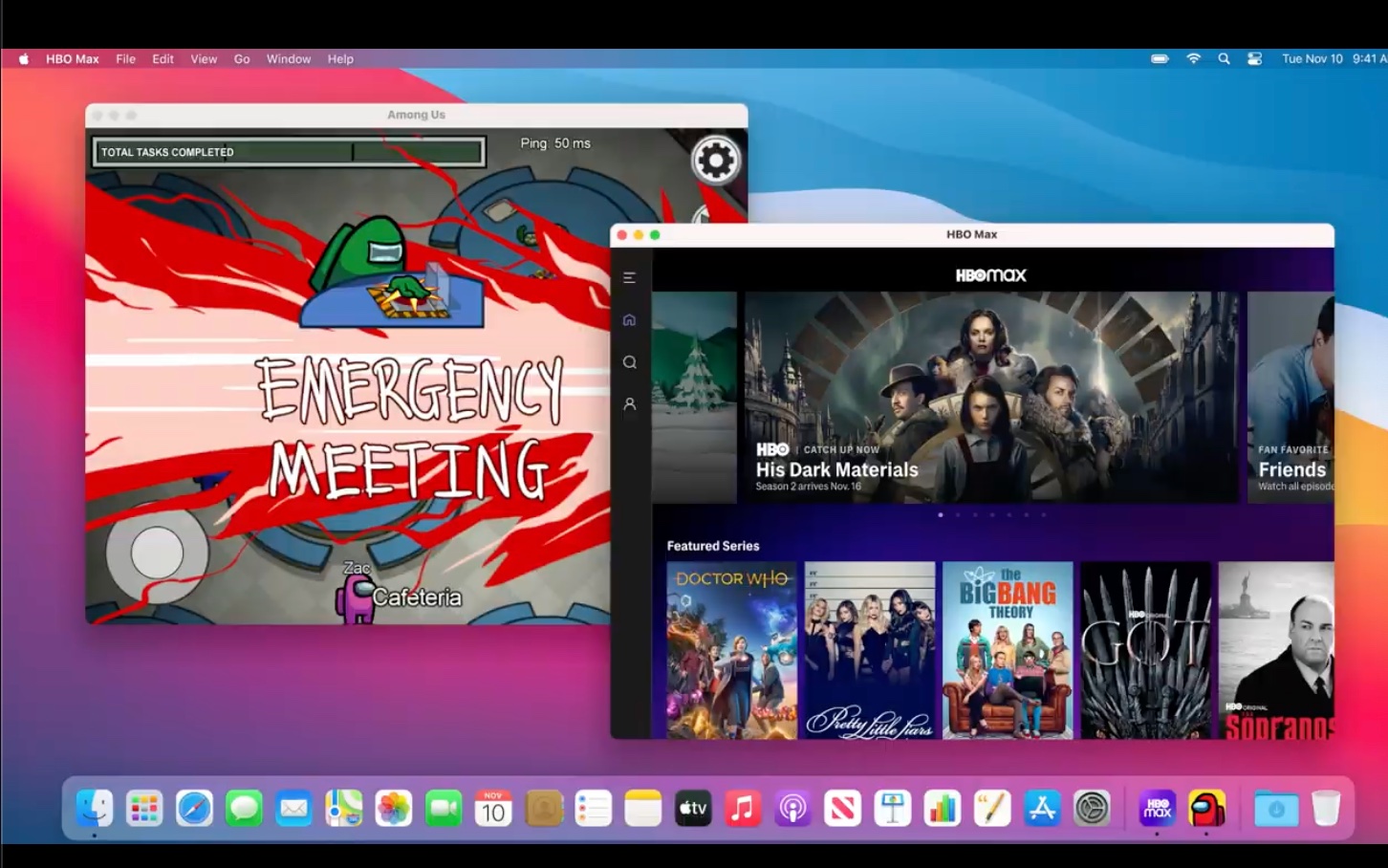
Task: Tap the Among Us virtual joystick
Action: point(157,553)
